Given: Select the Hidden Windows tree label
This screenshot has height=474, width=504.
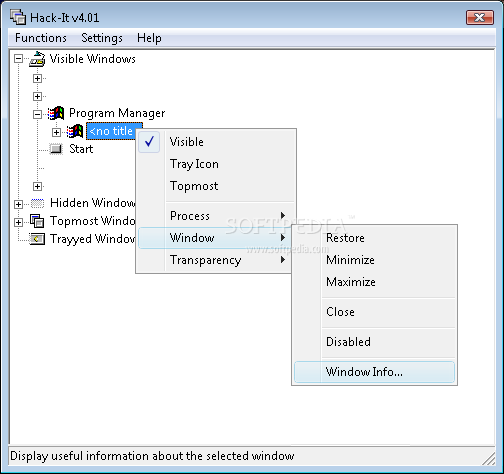Looking at the screenshot, I should click(92, 203).
